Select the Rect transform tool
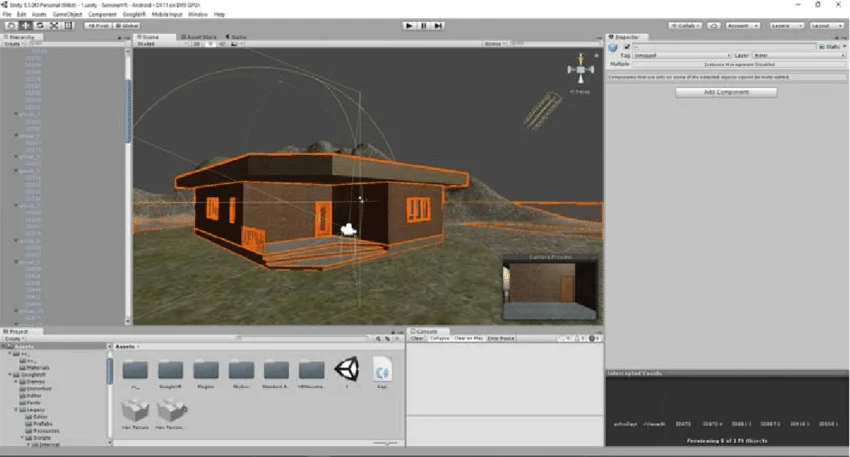The image size is (850, 457). pyautogui.click(x=69, y=25)
